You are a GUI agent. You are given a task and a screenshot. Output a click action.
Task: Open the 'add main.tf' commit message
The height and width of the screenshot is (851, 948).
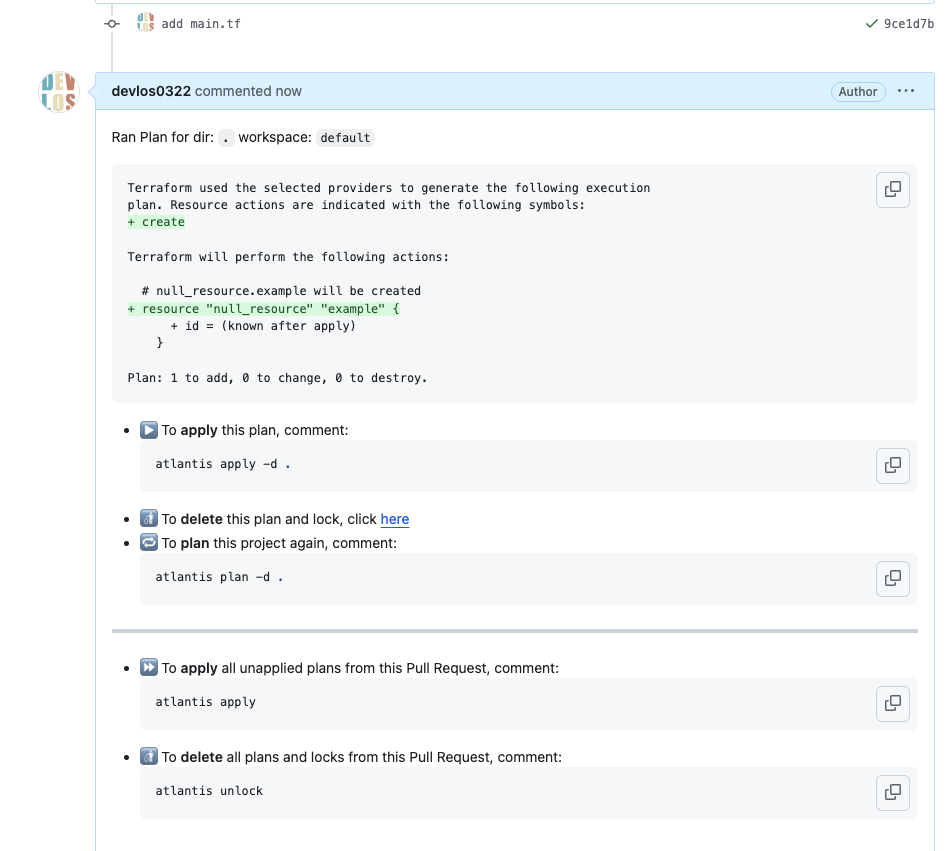201,24
